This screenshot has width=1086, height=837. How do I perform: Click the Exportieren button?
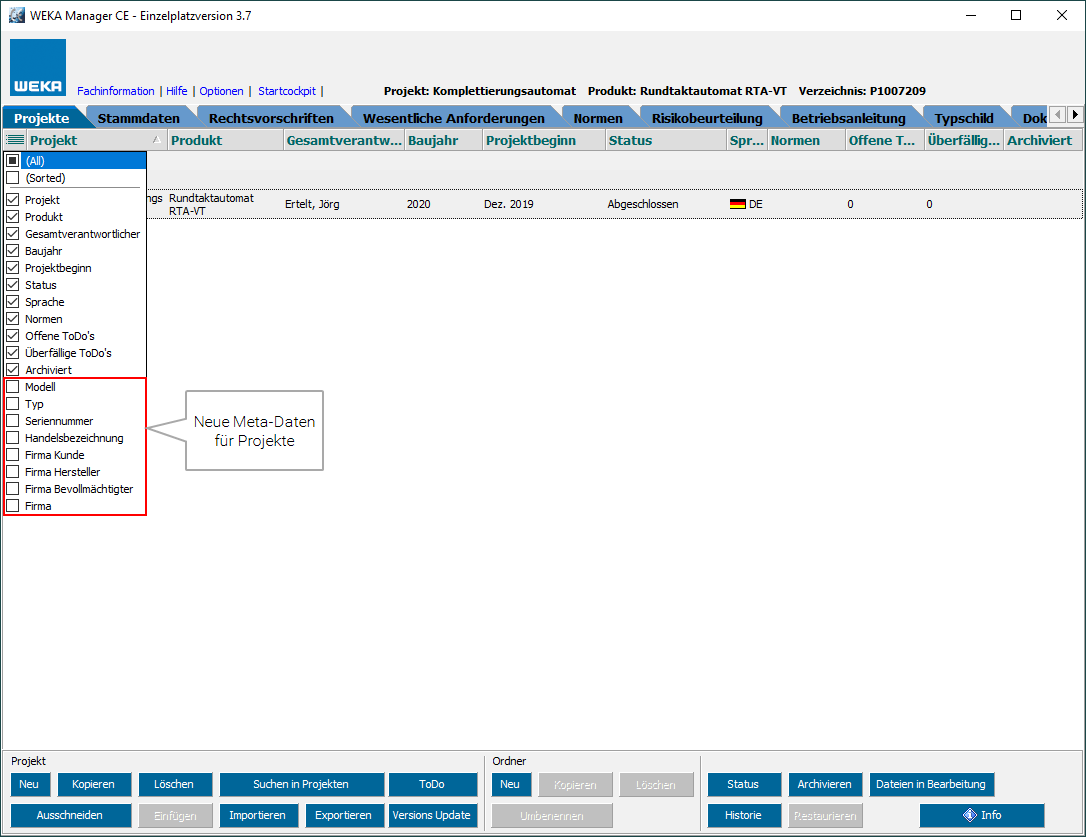coord(345,815)
